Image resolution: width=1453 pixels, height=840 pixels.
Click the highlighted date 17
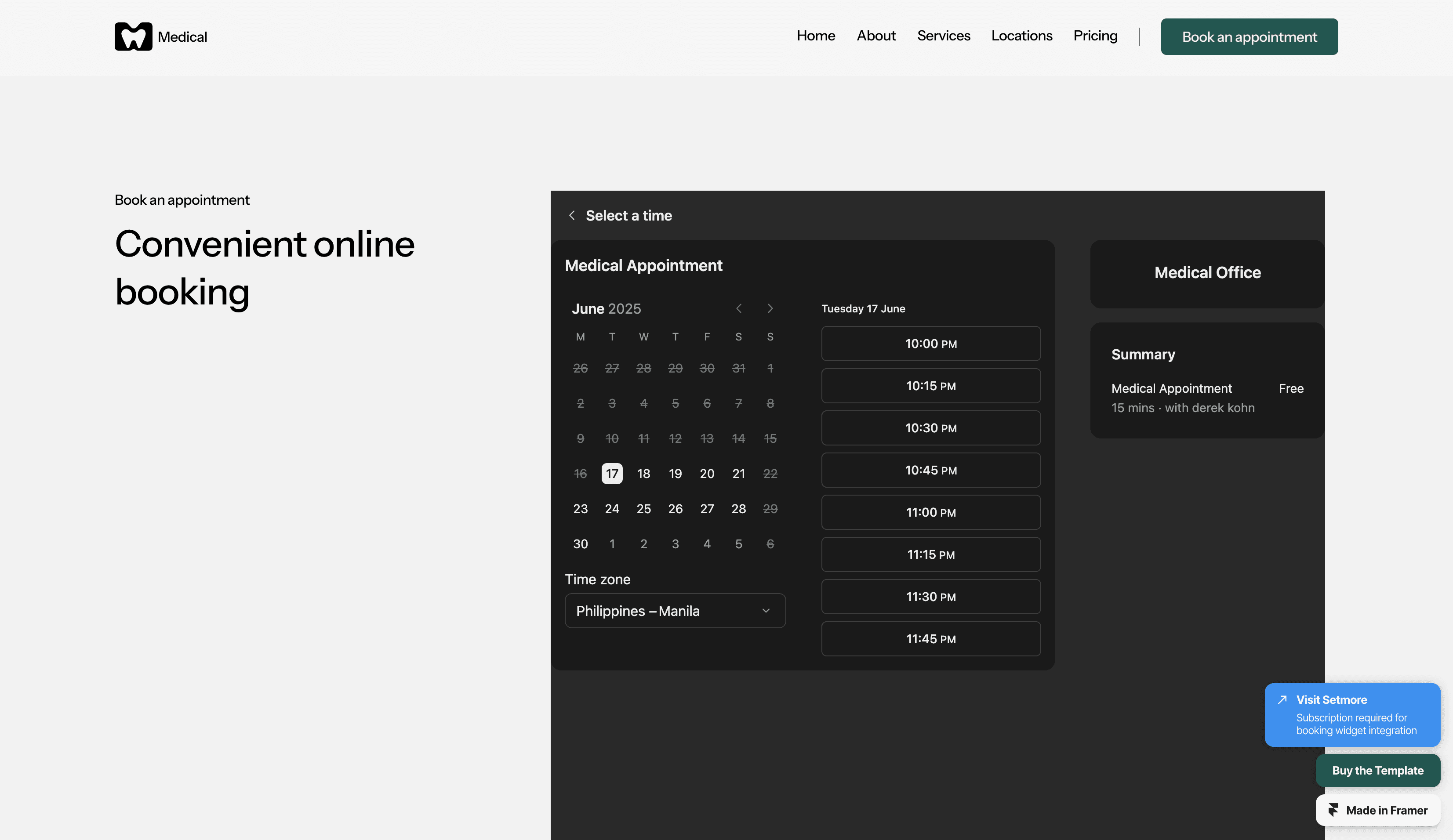point(612,474)
